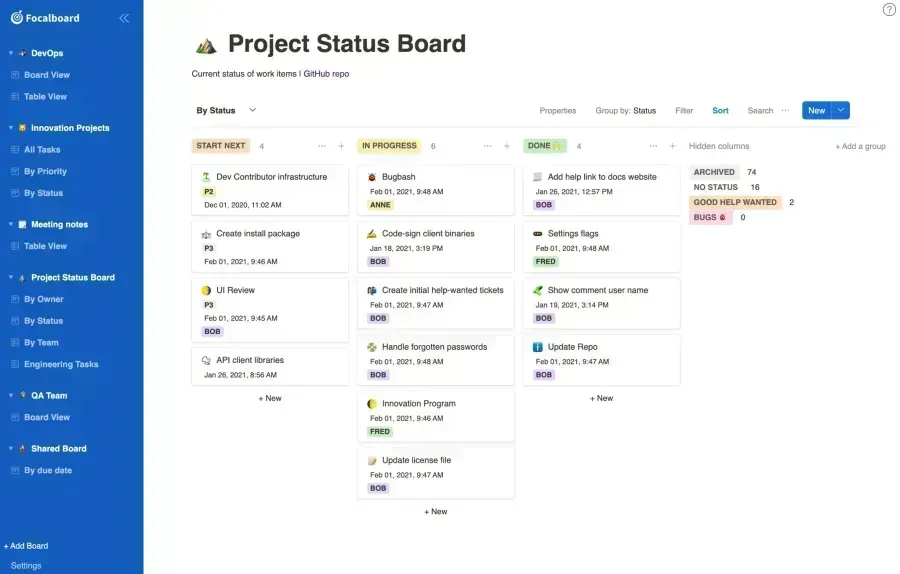
Task: Click the Bugbash card bug icon
Action: 372,177
